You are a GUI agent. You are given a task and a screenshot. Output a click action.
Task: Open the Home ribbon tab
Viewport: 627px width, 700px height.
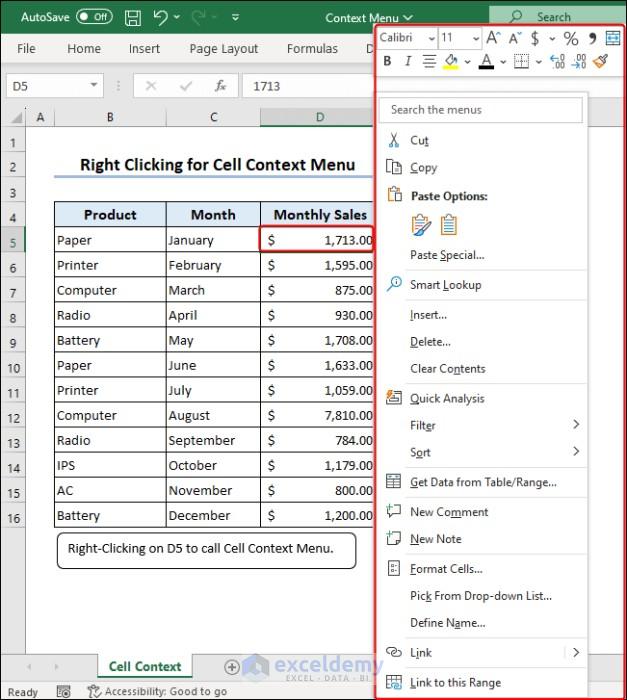pyautogui.click(x=84, y=49)
